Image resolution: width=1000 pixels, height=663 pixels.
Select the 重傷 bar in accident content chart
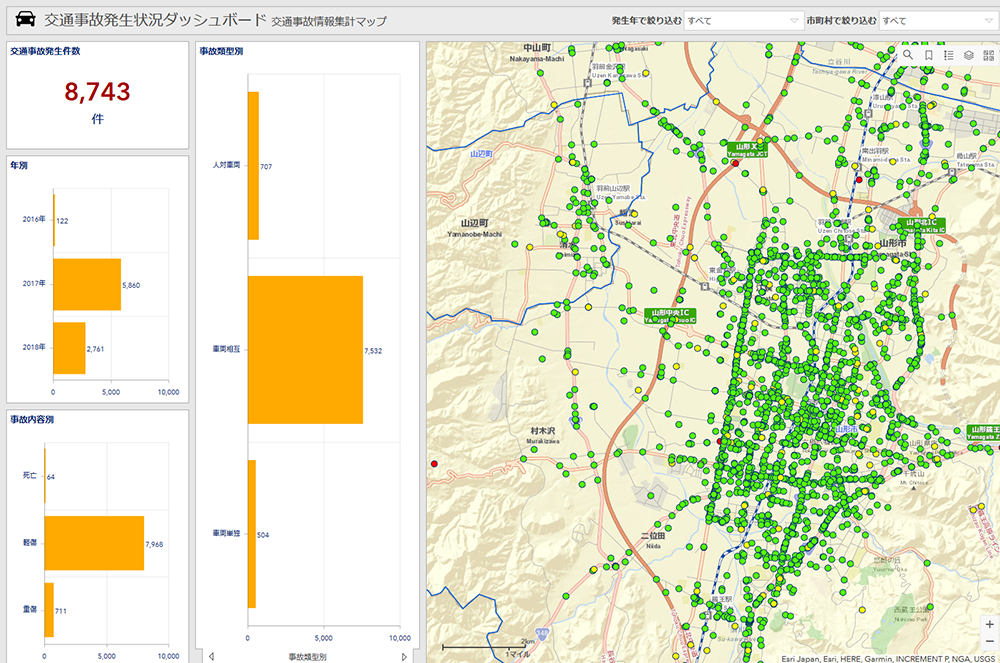coord(49,610)
